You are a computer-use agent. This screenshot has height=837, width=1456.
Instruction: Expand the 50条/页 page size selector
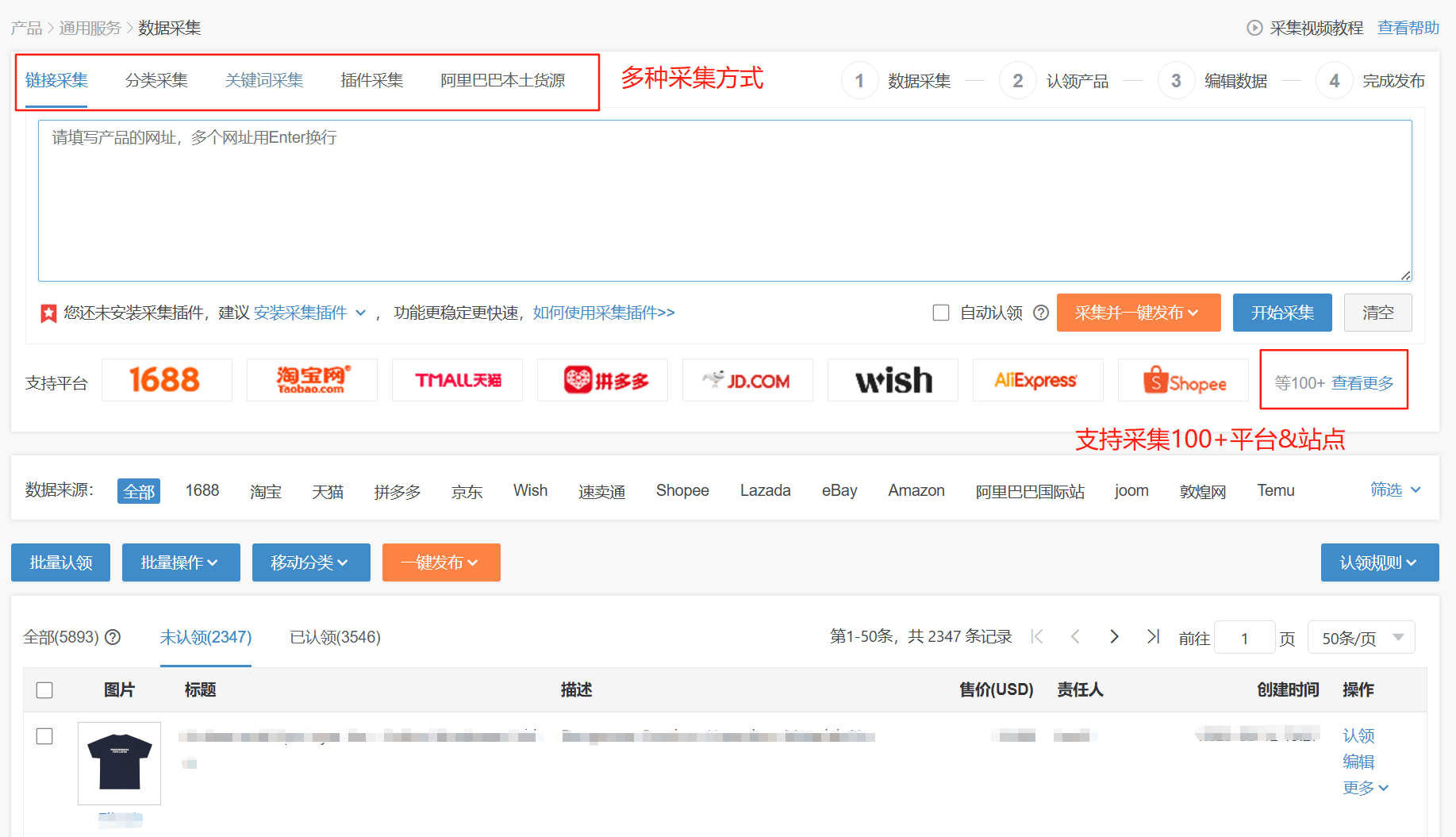[x=1361, y=638]
